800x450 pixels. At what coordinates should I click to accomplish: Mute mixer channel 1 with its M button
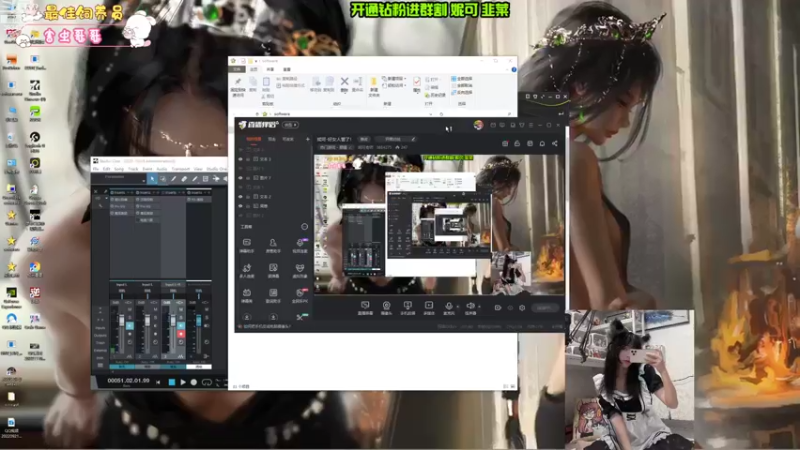130,309
